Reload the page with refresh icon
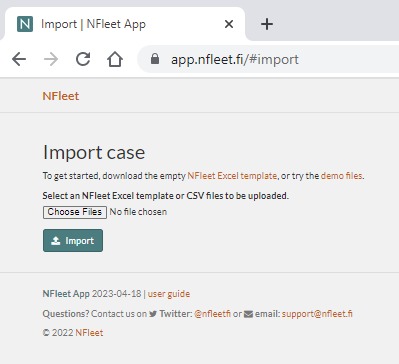The height and width of the screenshot is (364, 399). pyautogui.click(x=83, y=59)
